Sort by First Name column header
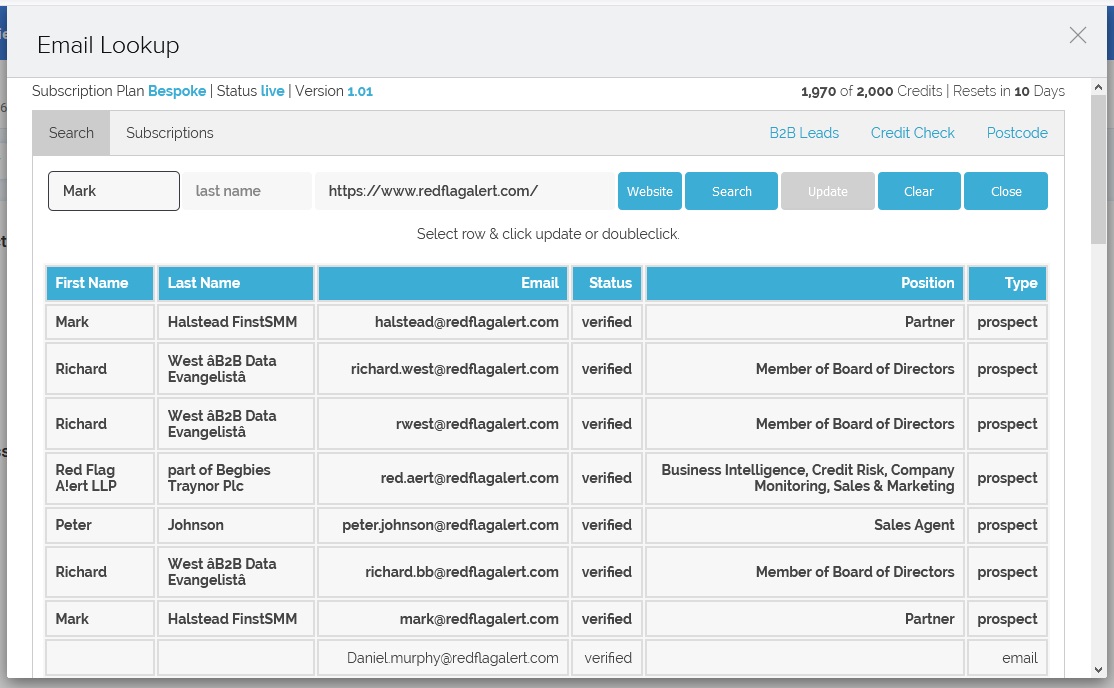 click(x=100, y=283)
